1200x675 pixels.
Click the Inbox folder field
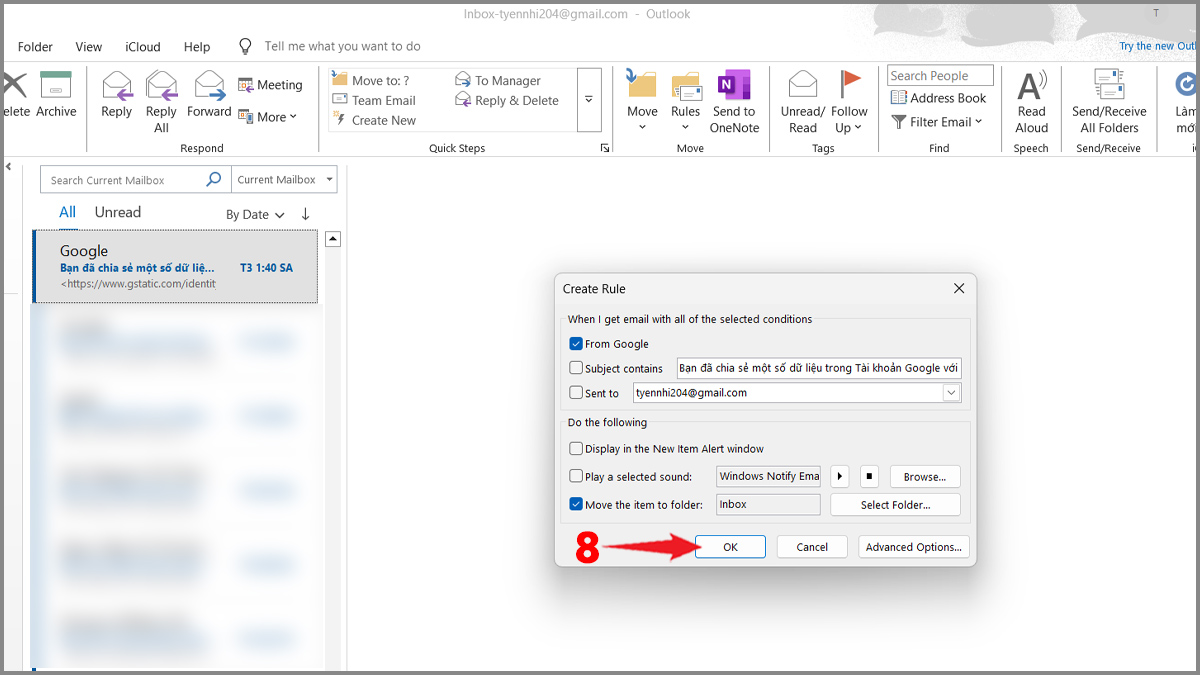[x=769, y=504]
